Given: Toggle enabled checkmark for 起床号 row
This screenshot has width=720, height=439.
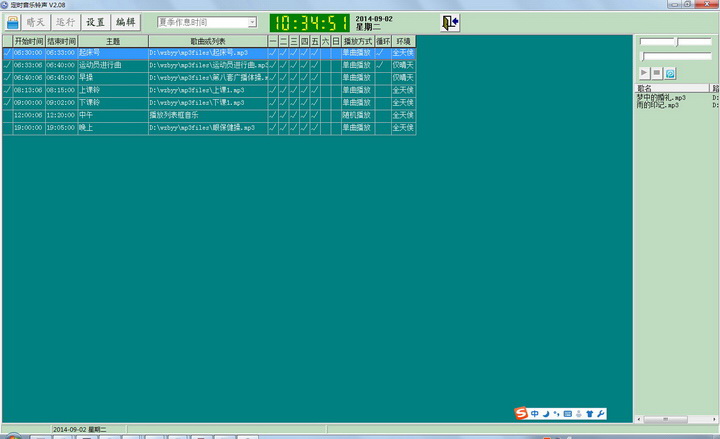Looking at the screenshot, I should [7, 53].
